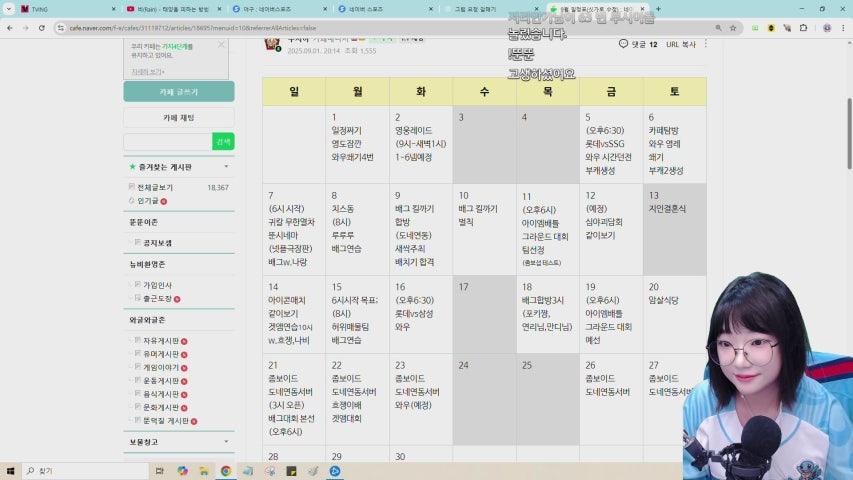
Task: Launch Copilot from the taskbar
Action: (182, 471)
